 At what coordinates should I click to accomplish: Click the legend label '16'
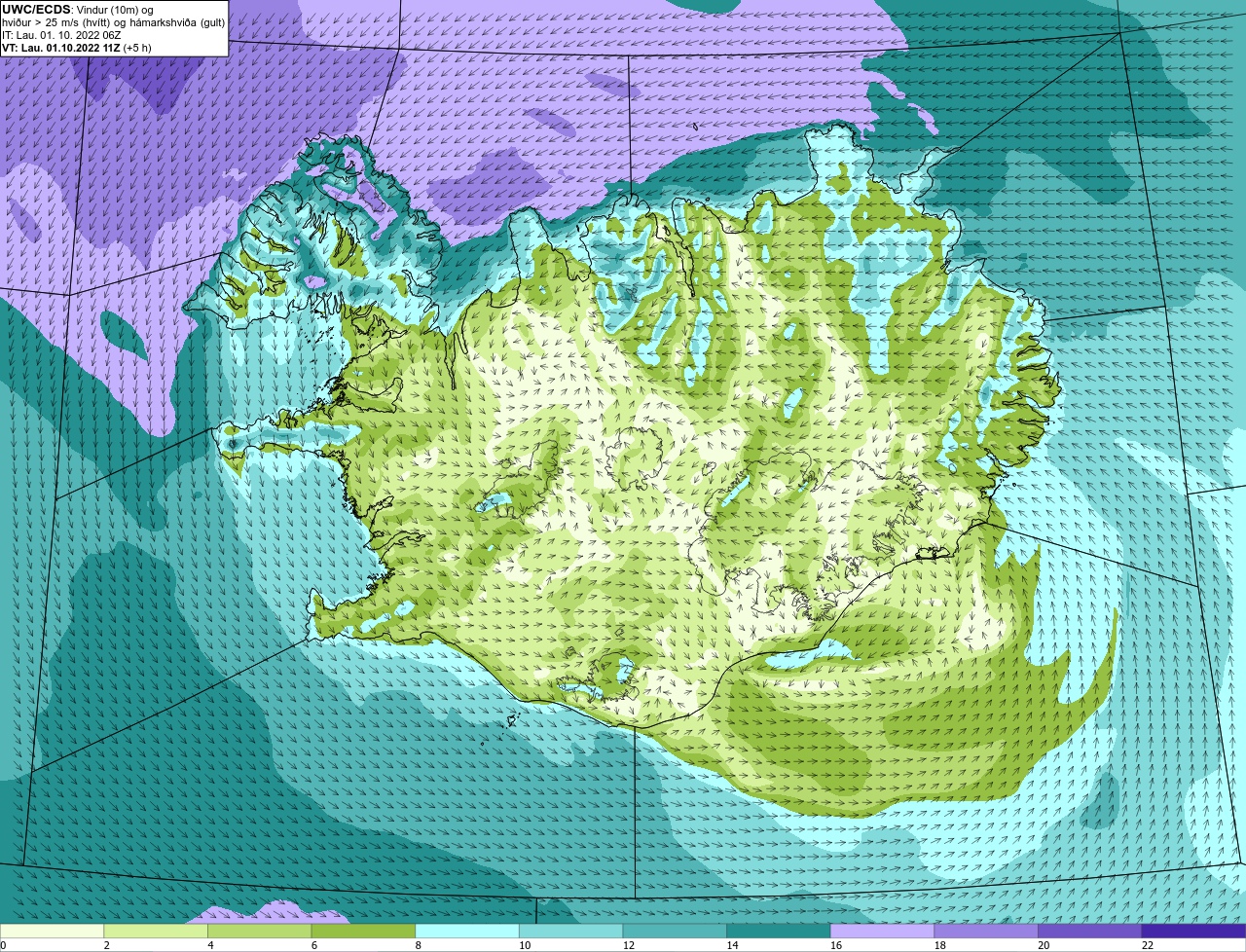click(x=836, y=945)
